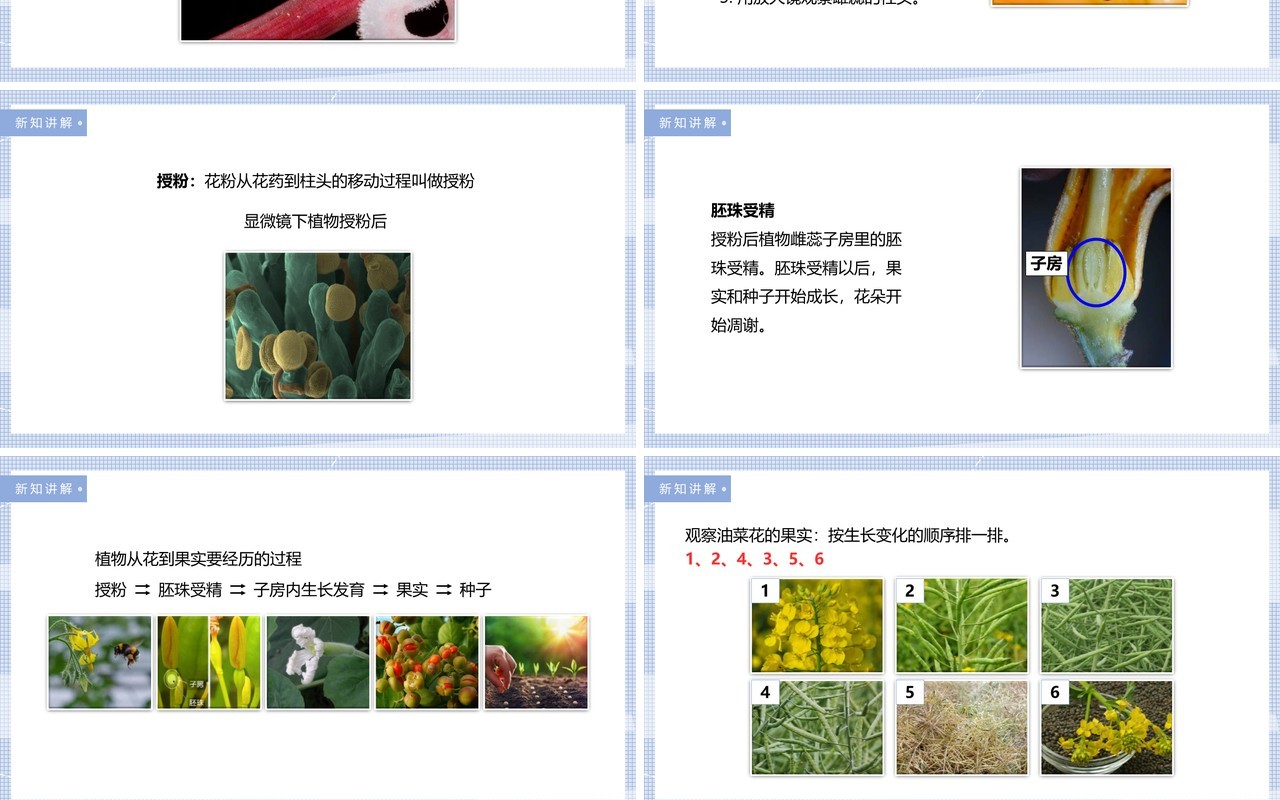The image size is (1280, 800).
Task: Click the 观察油菜花的果实 instruction text
Action: (849, 535)
